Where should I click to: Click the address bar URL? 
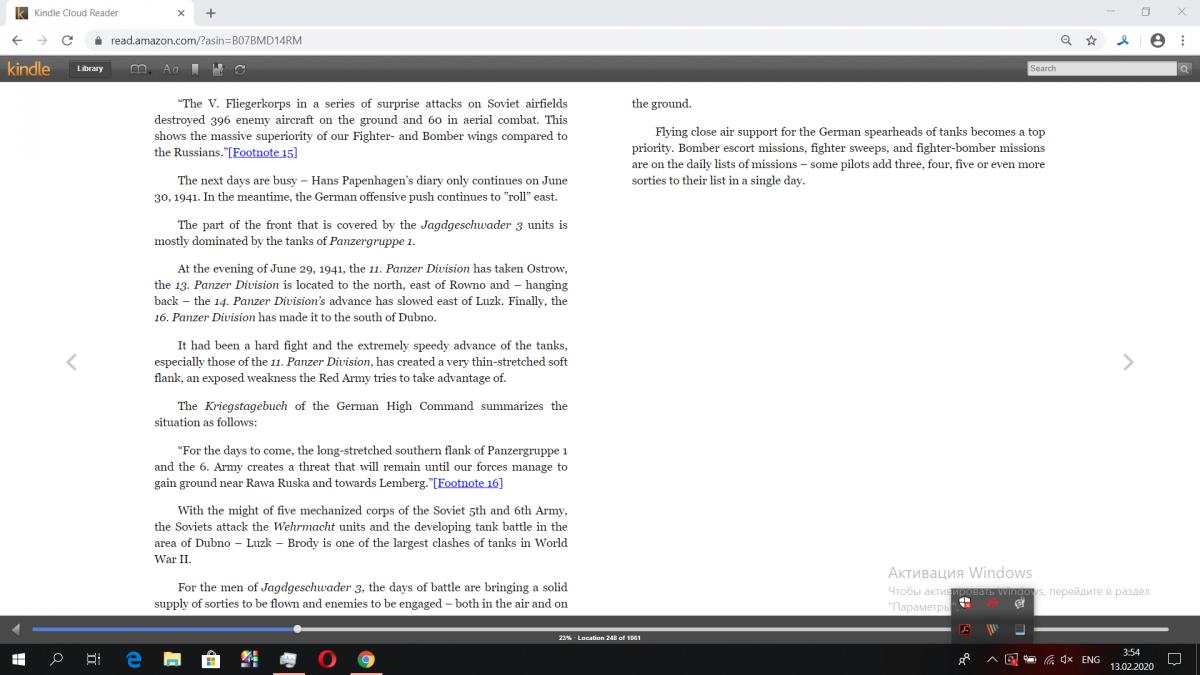206,41
